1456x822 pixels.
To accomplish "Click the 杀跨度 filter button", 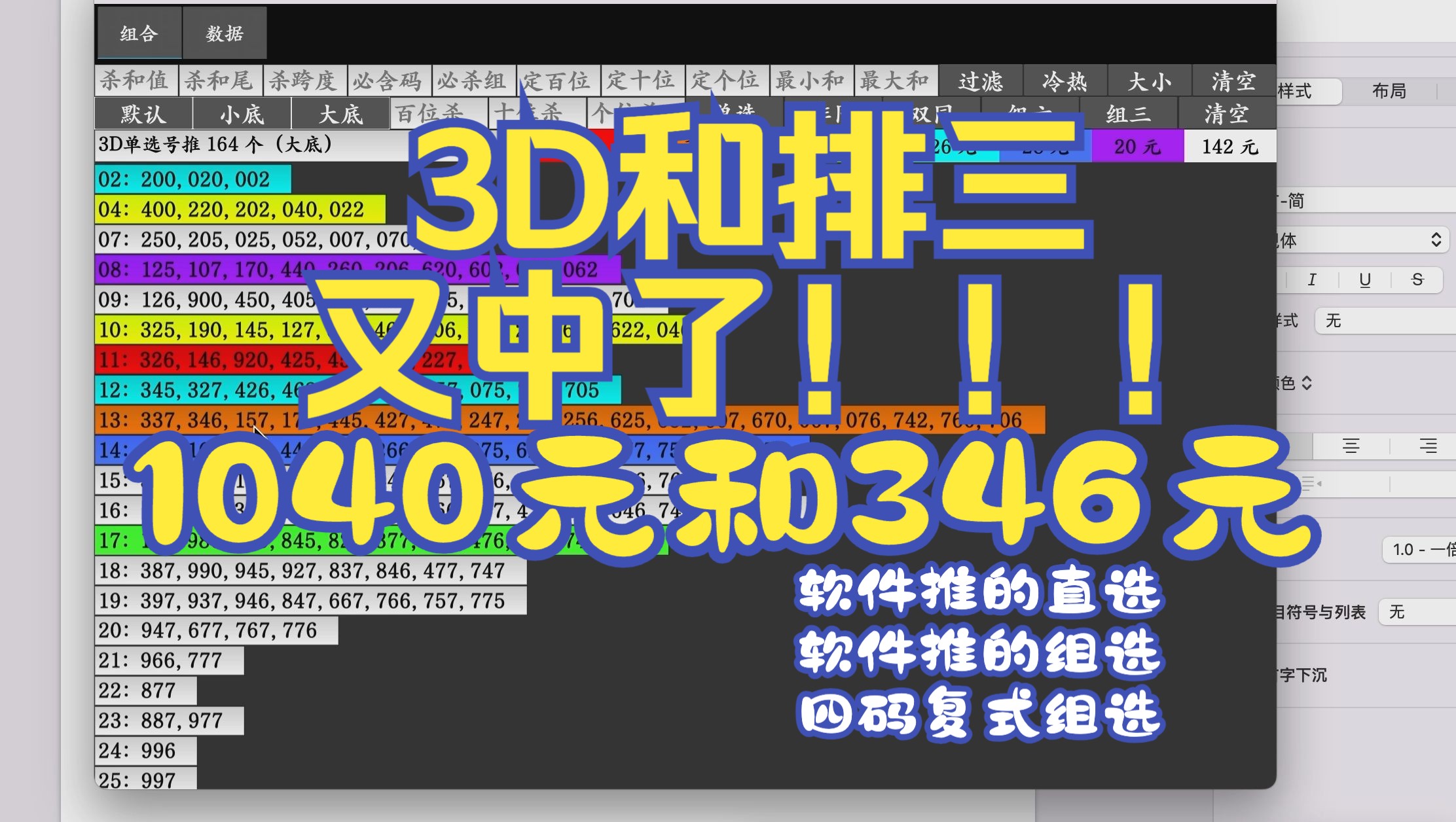I will pos(305,81).
